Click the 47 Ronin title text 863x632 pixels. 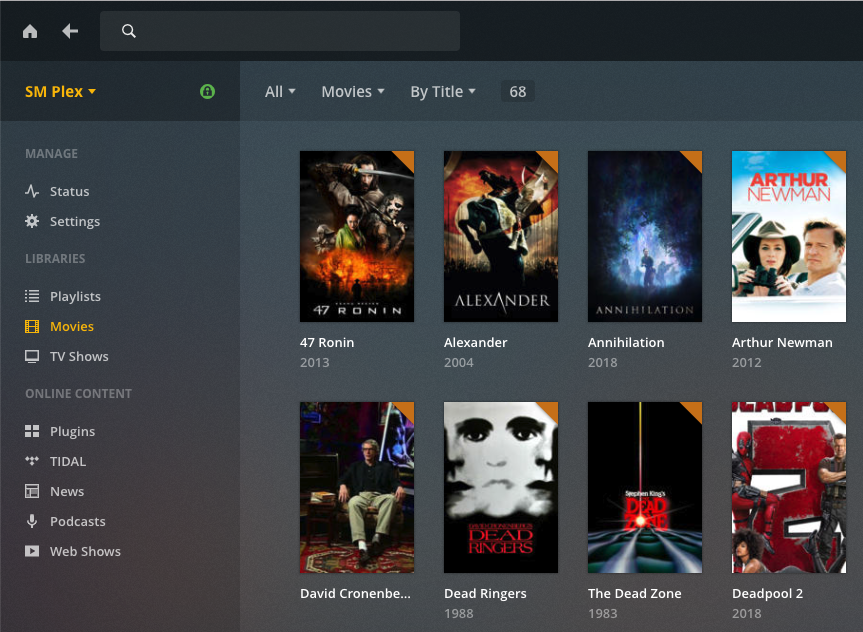pyautogui.click(x=327, y=342)
